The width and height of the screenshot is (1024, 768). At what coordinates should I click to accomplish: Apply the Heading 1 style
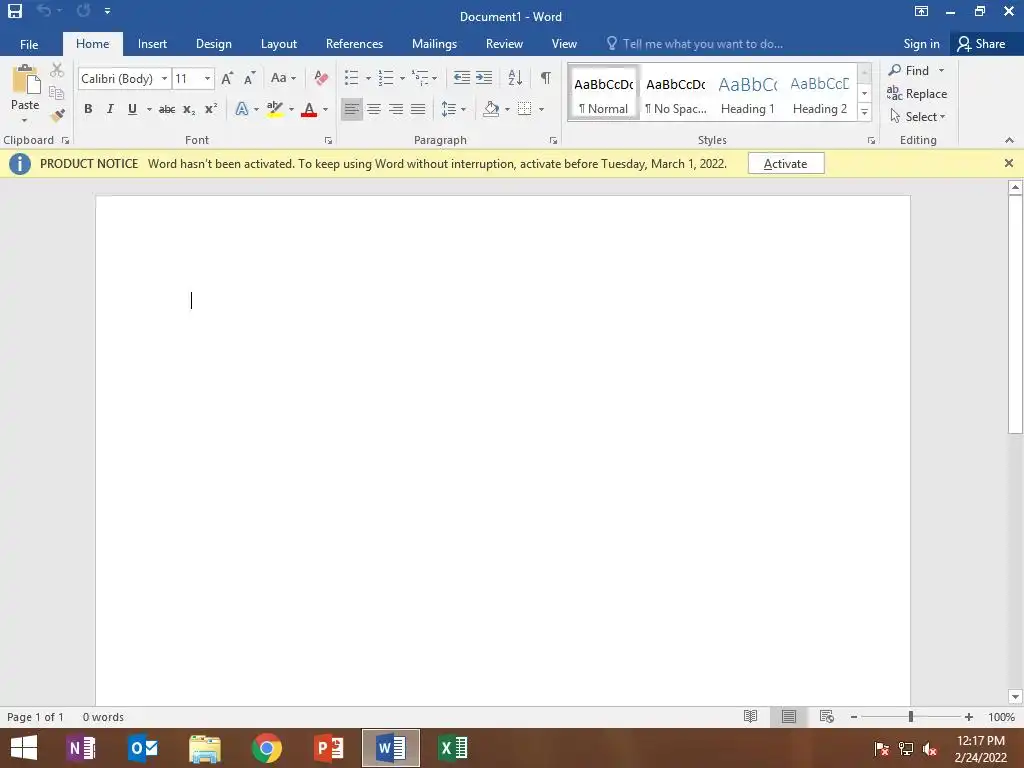(748, 93)
